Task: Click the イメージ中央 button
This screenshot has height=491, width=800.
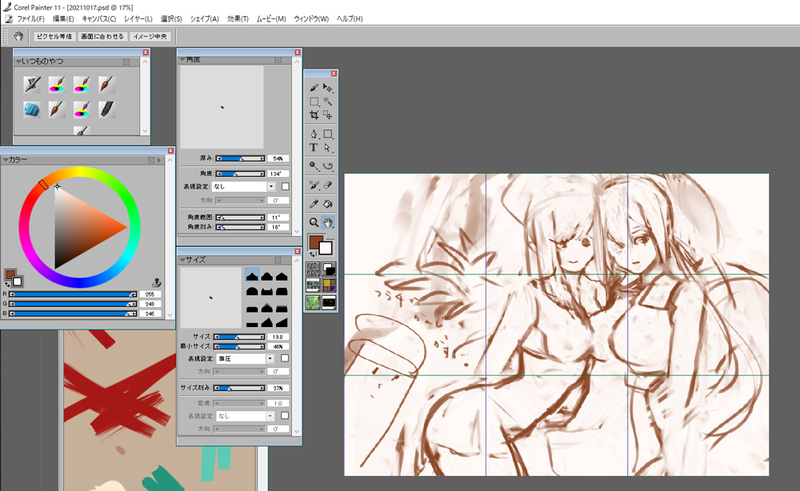Action: pyautogui.click(x=150, y=36)
